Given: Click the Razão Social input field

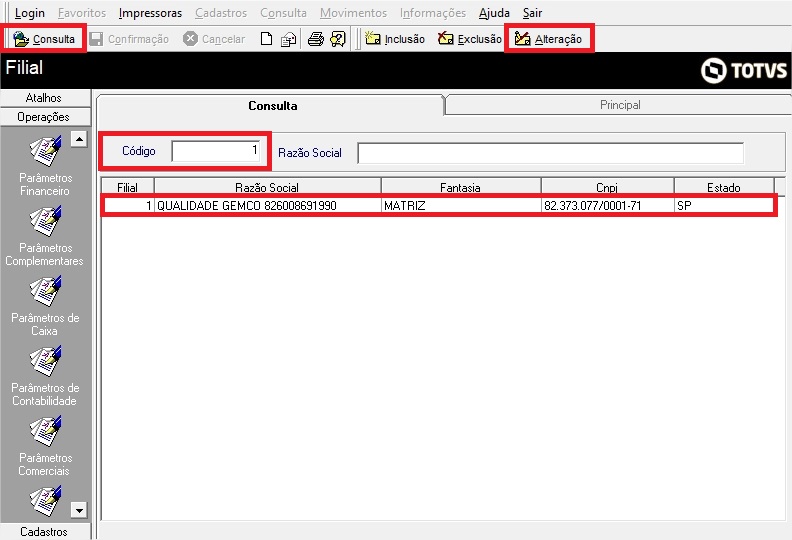Looking at the screenshot, I should pyautogui.click(x=550, y=153).
